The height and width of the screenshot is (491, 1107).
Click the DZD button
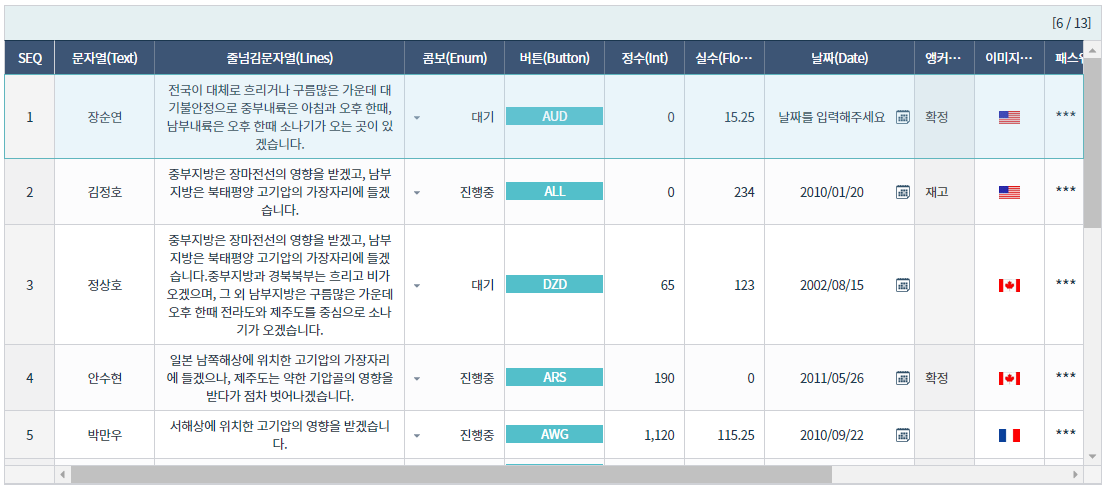[x=554, y=284]
